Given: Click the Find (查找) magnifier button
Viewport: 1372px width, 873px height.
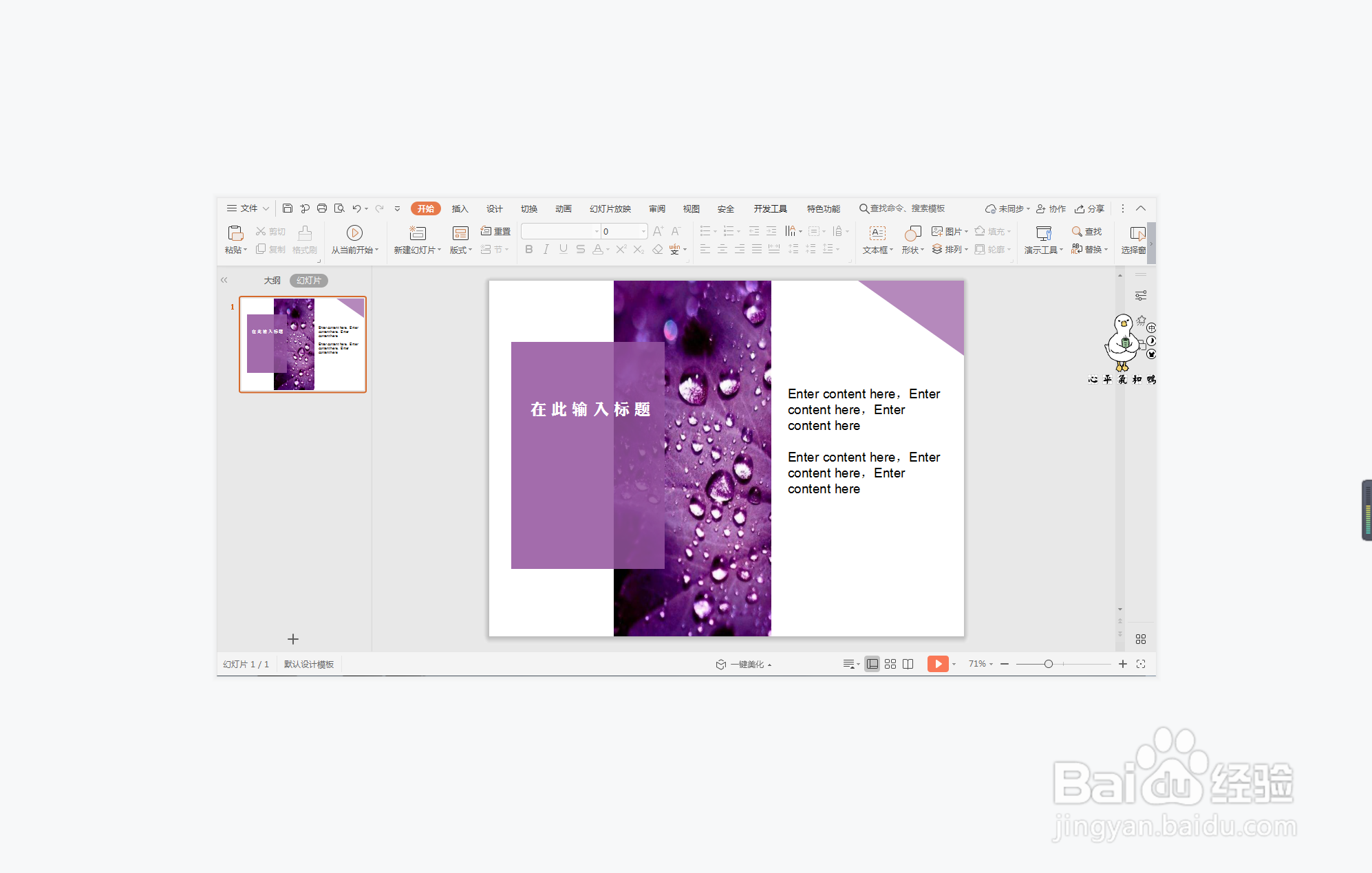Looking at the screenshot, I should 1086,231.
